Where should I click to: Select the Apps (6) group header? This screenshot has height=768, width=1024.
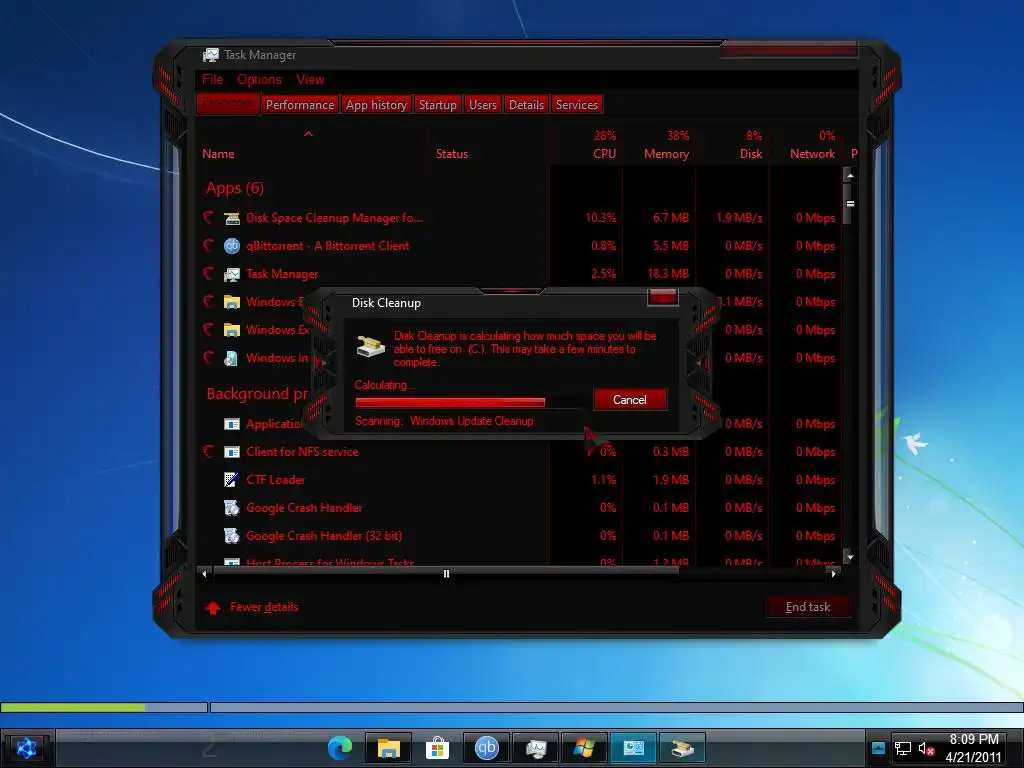click(x=235, y=188)
